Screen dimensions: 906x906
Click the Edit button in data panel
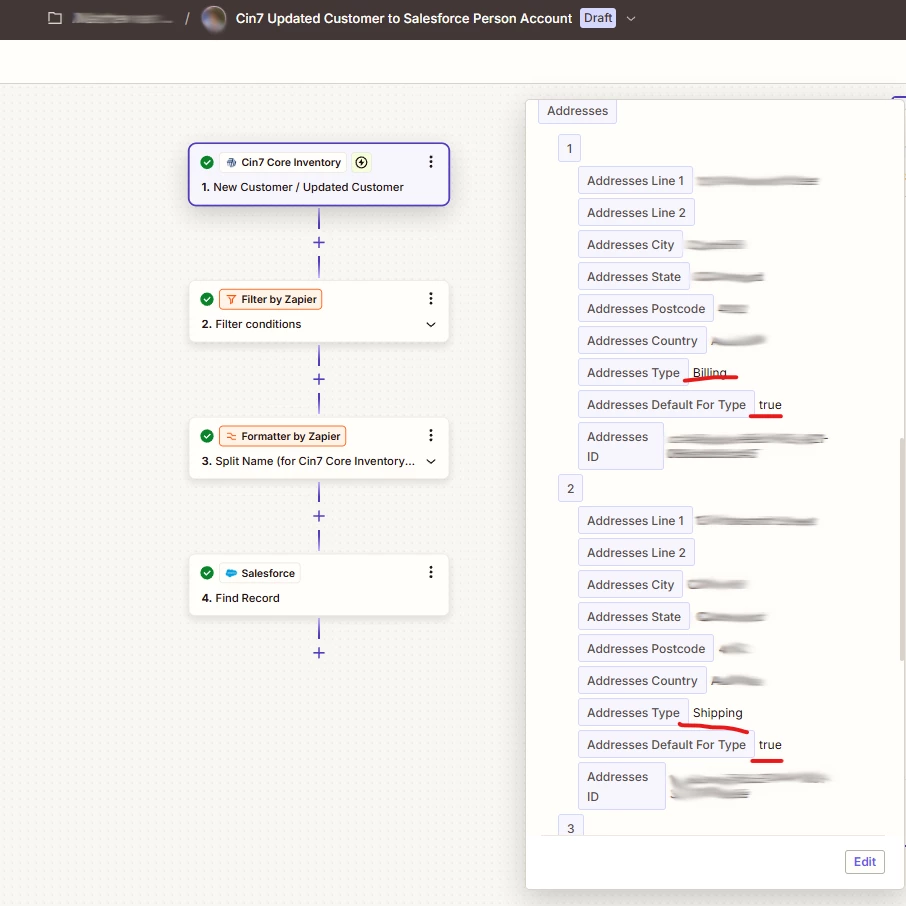coord(864,862)
